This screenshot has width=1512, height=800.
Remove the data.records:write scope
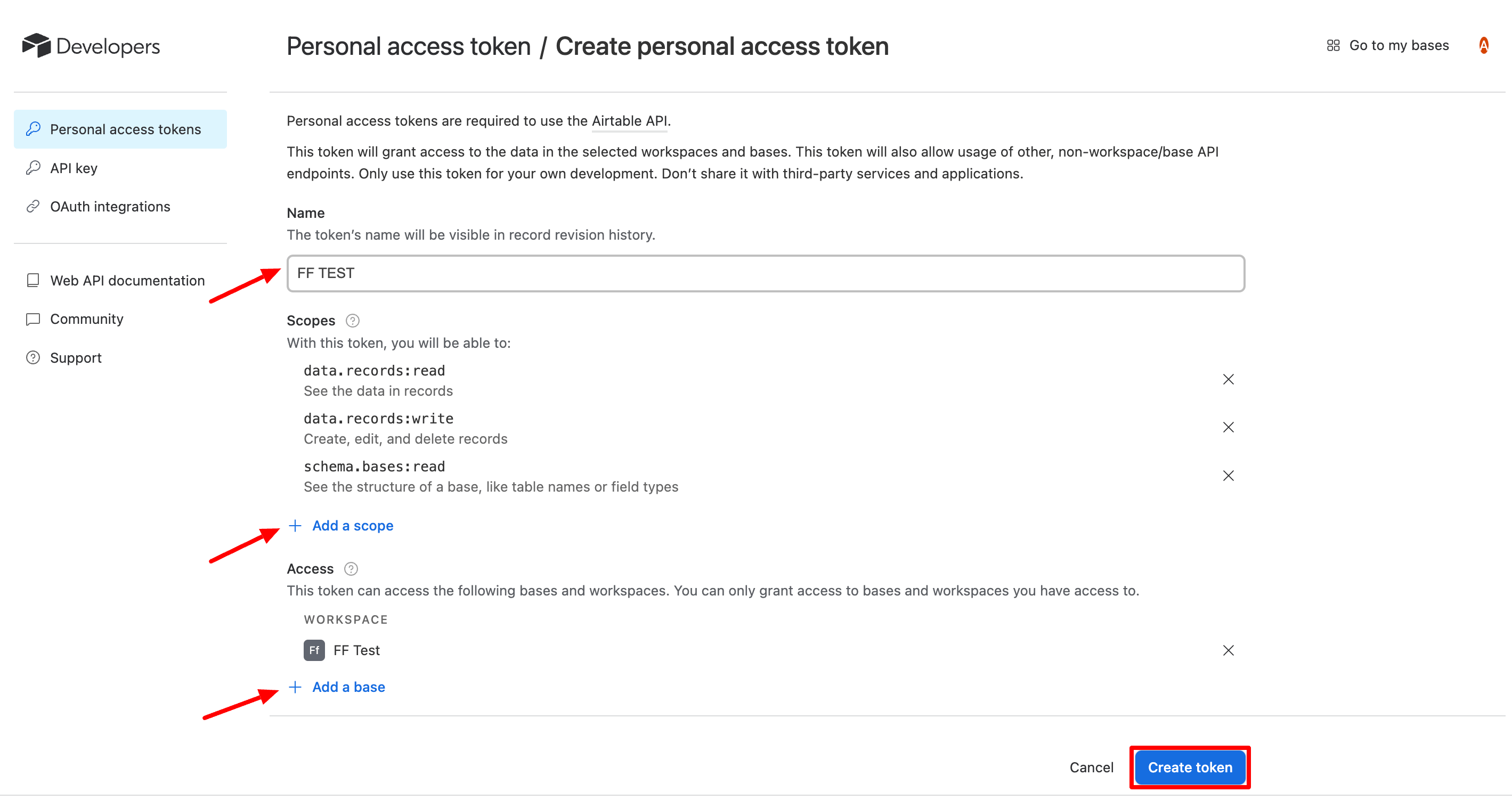coord(1228,427)
